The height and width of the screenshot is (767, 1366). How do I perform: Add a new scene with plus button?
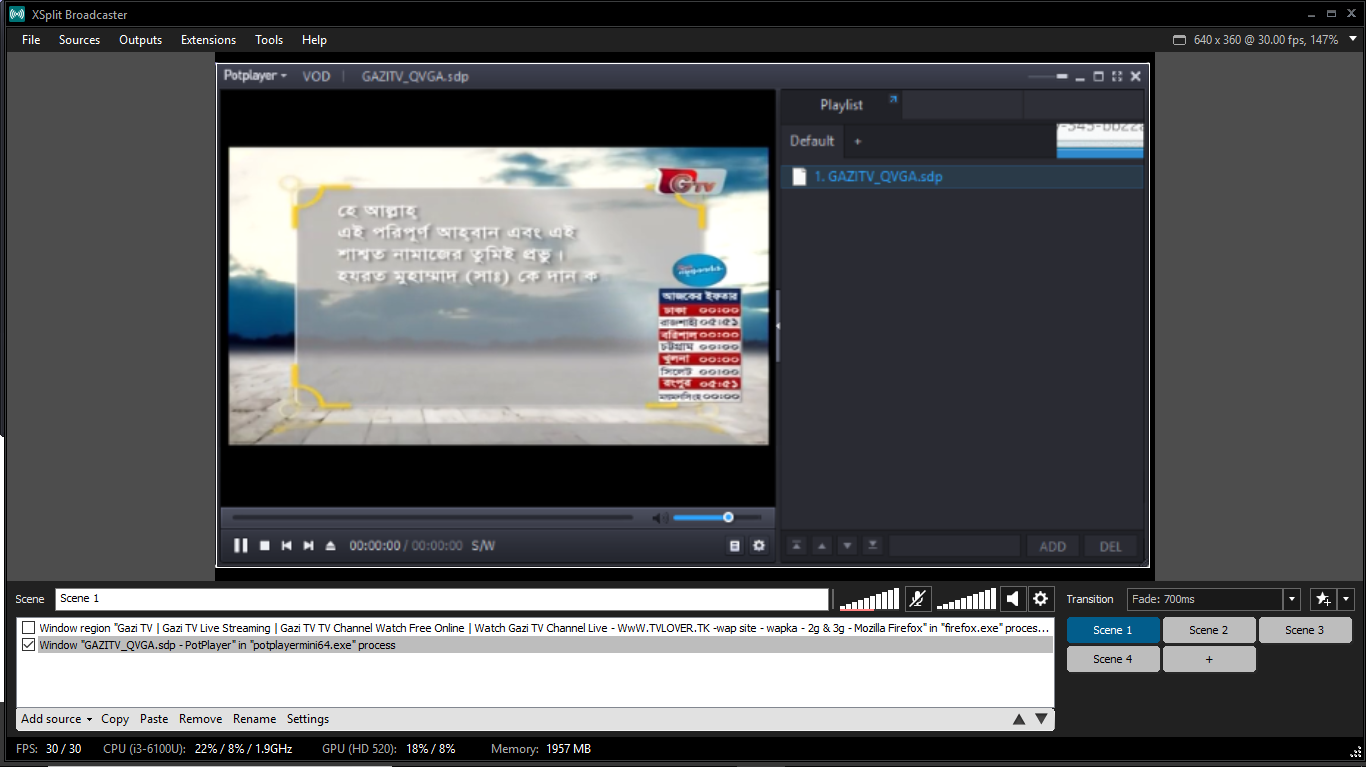pos(1208,659)
